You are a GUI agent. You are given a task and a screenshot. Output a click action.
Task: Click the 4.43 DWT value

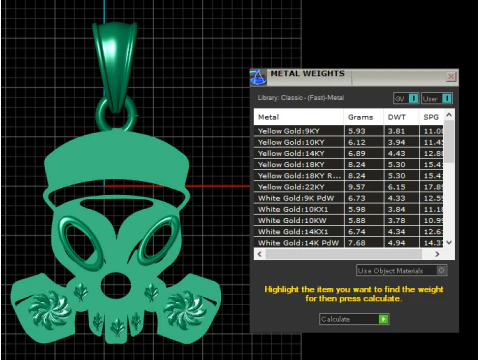(x=396, y=153)
